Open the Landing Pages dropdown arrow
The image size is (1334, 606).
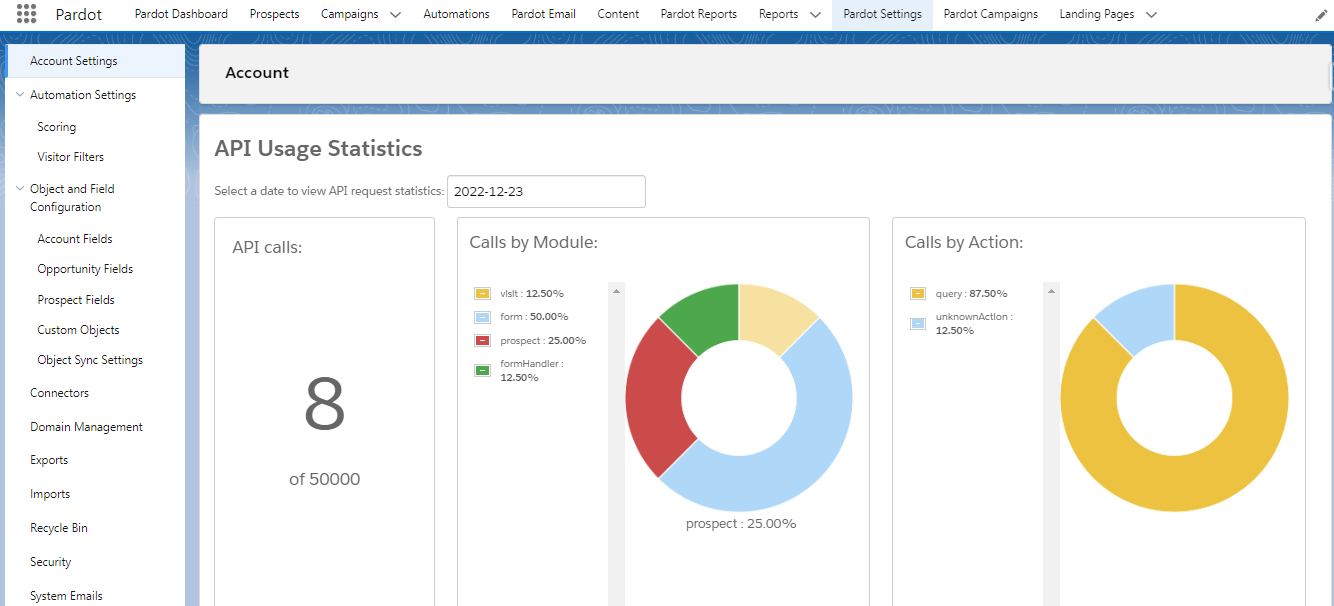[x=1151, y=15]
